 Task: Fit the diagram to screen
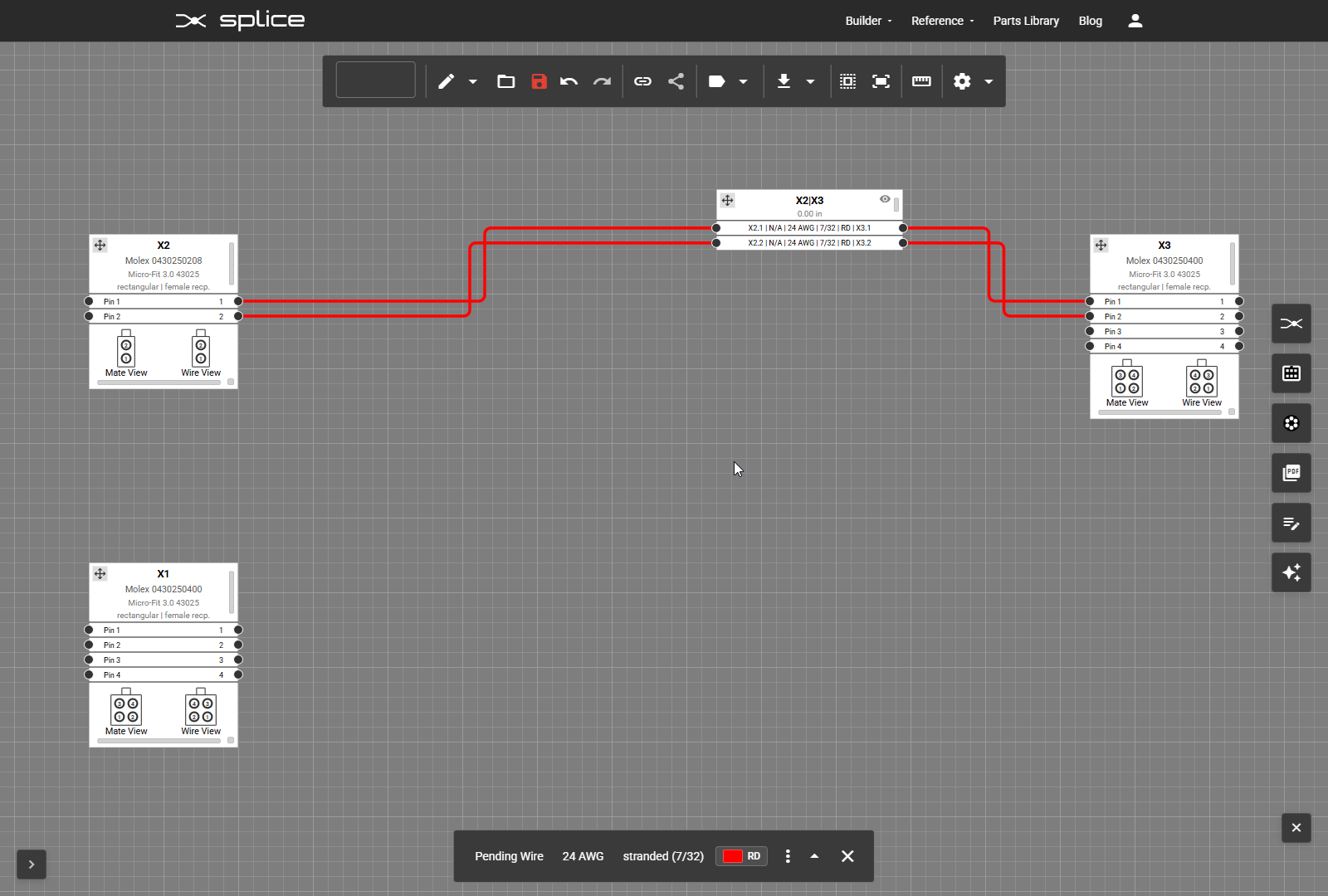(881, 81)
